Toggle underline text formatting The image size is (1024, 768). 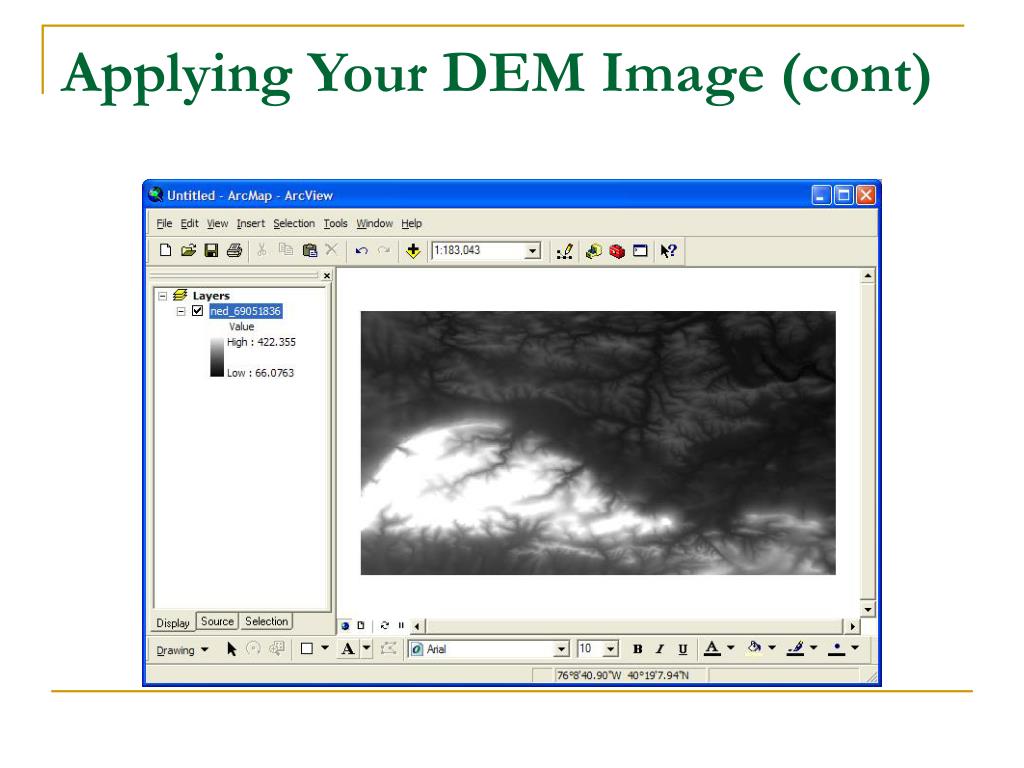click(682, 648)
